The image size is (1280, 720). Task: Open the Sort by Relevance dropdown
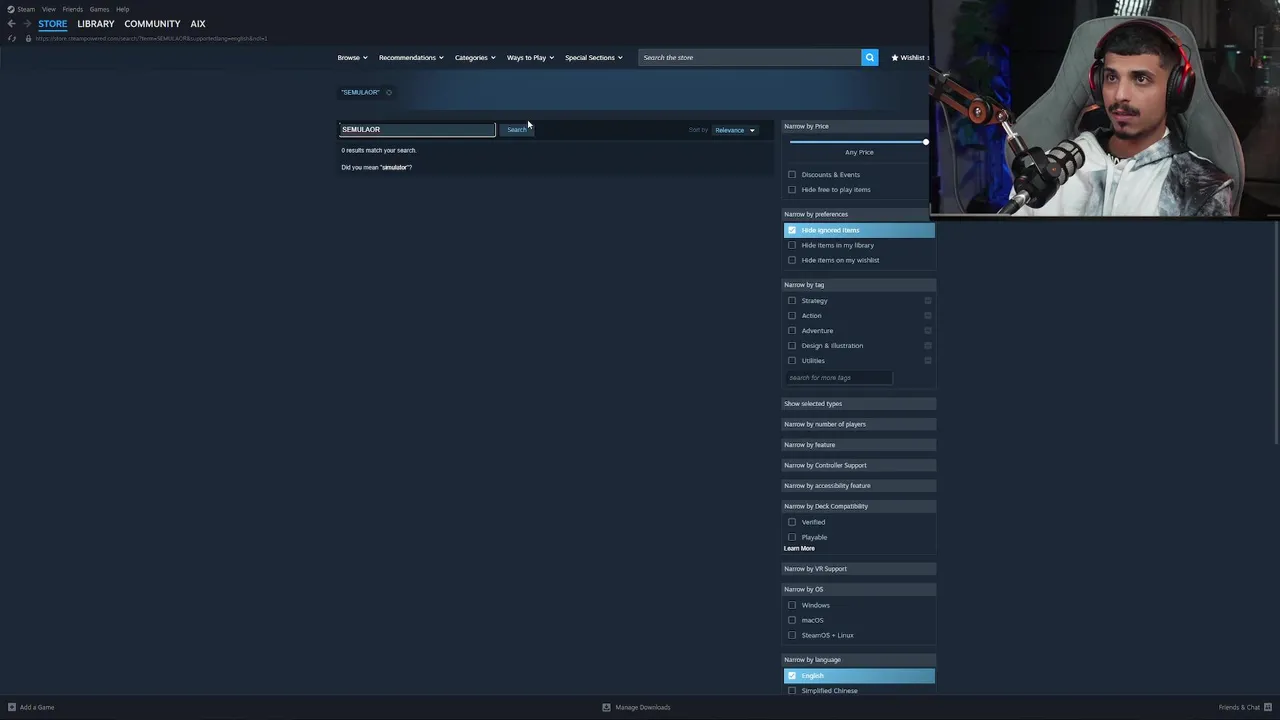click(x=734, y=130)
